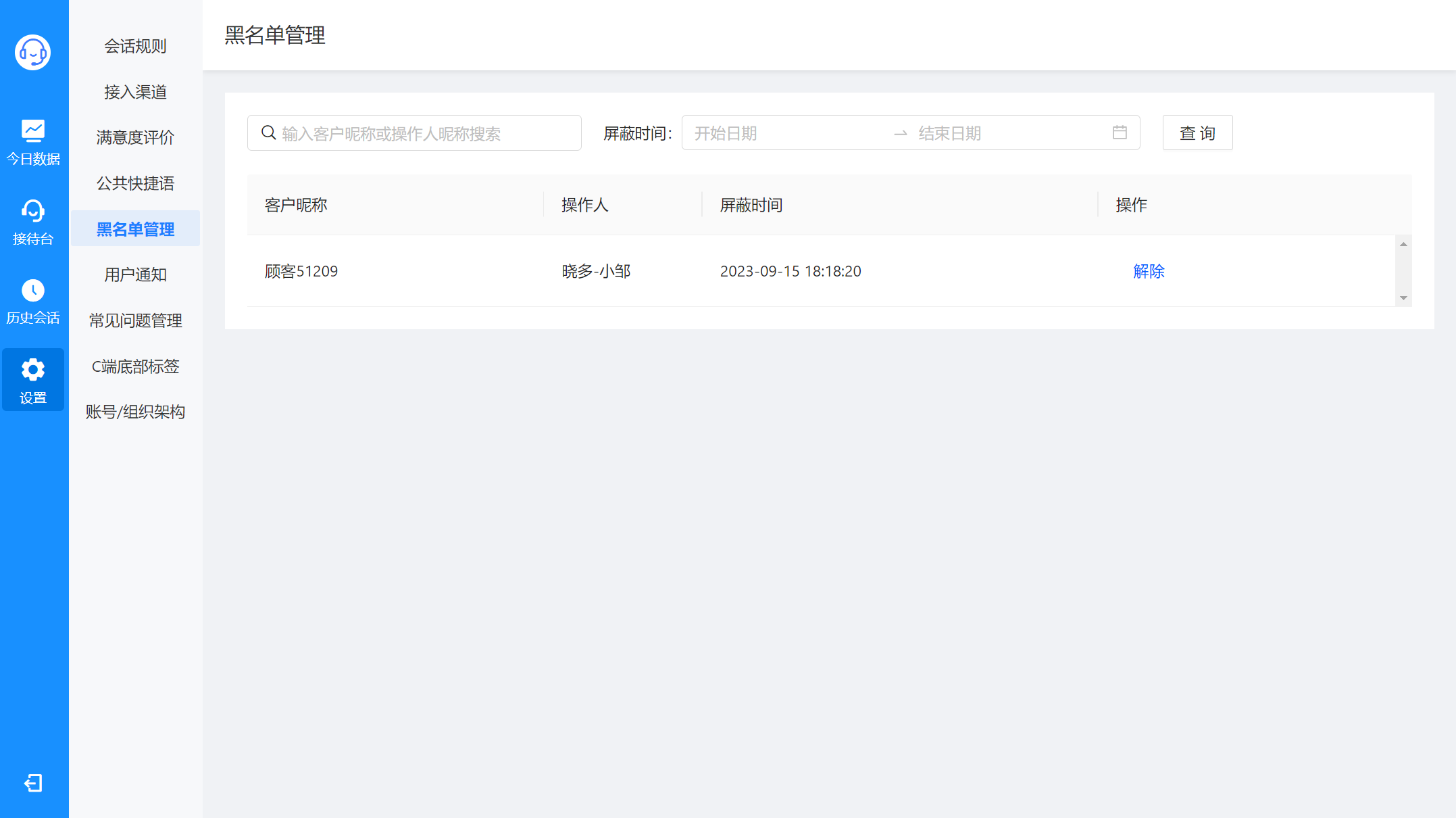This screenshot has height=818, width=1456.
Task: Click table scrollbar up arrow
Action: 1403,244
